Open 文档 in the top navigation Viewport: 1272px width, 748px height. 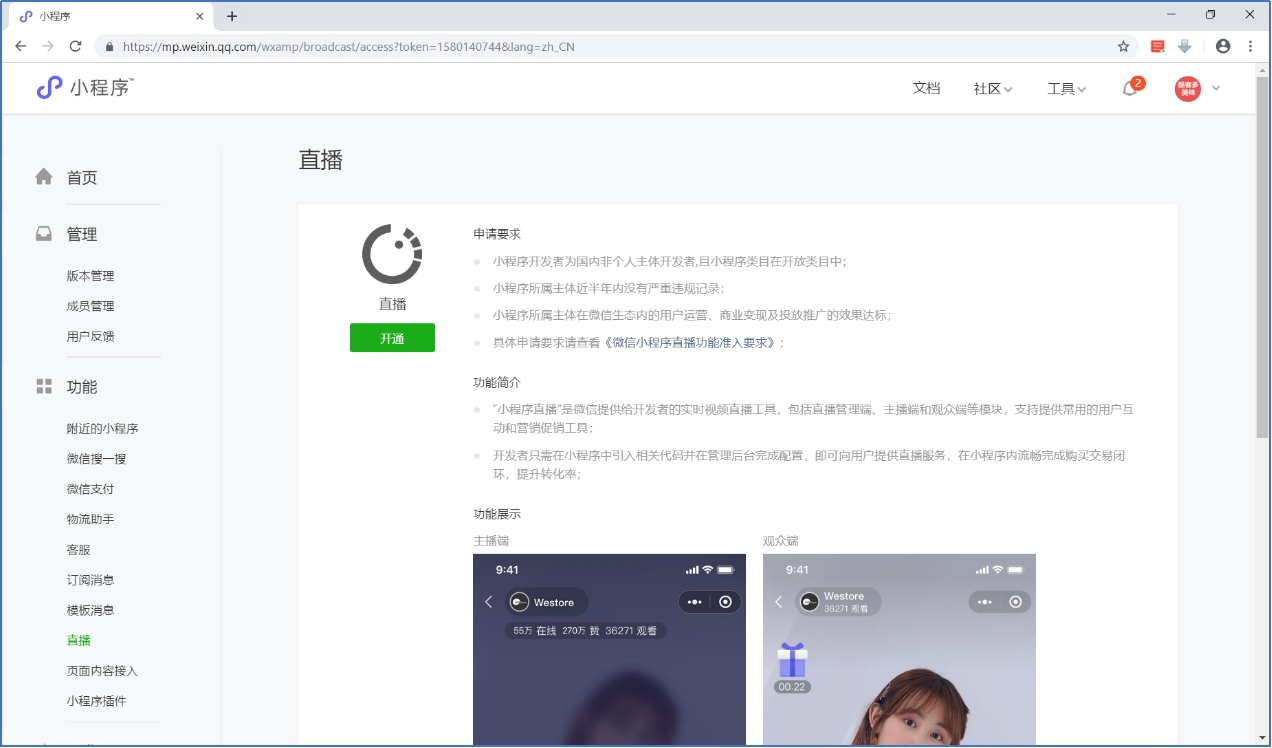click(x=927, y=88)
